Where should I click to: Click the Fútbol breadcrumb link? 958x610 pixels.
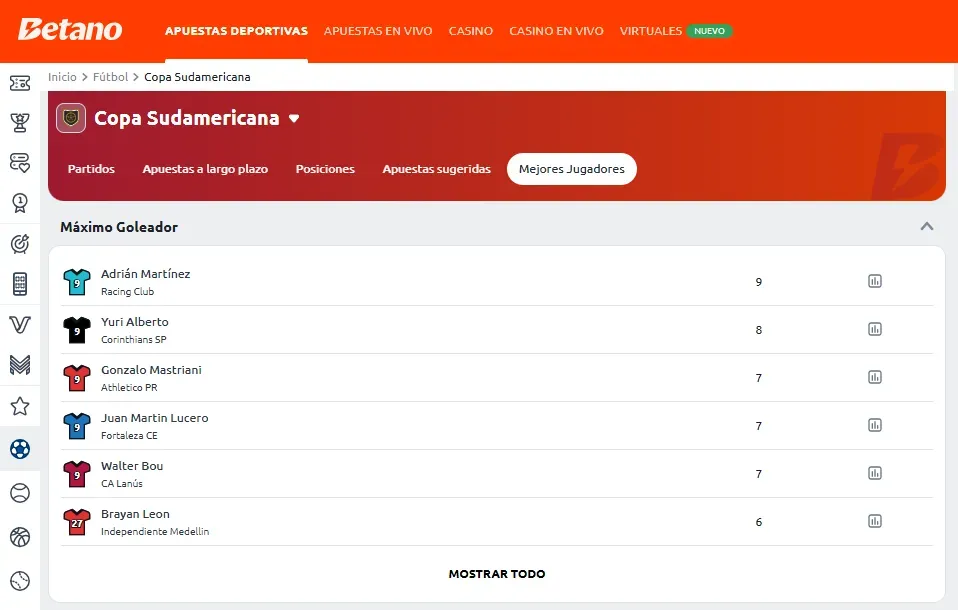(111, 77)
